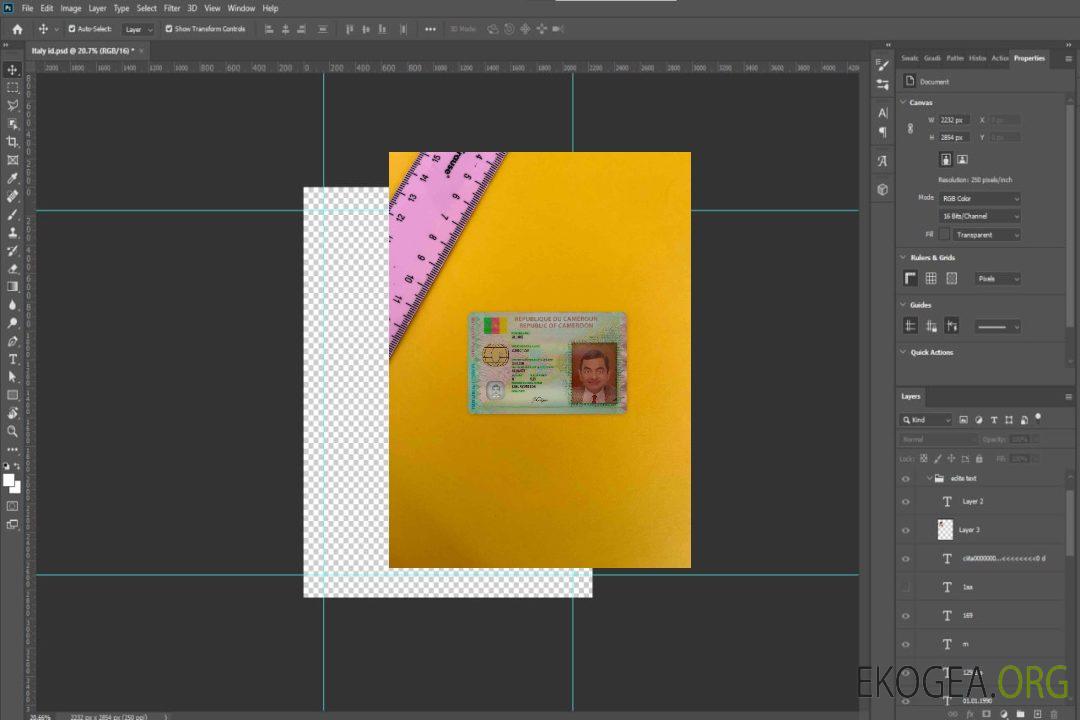
Task: Open the Layers panel options menu
Action: (x=1068, y=397)
